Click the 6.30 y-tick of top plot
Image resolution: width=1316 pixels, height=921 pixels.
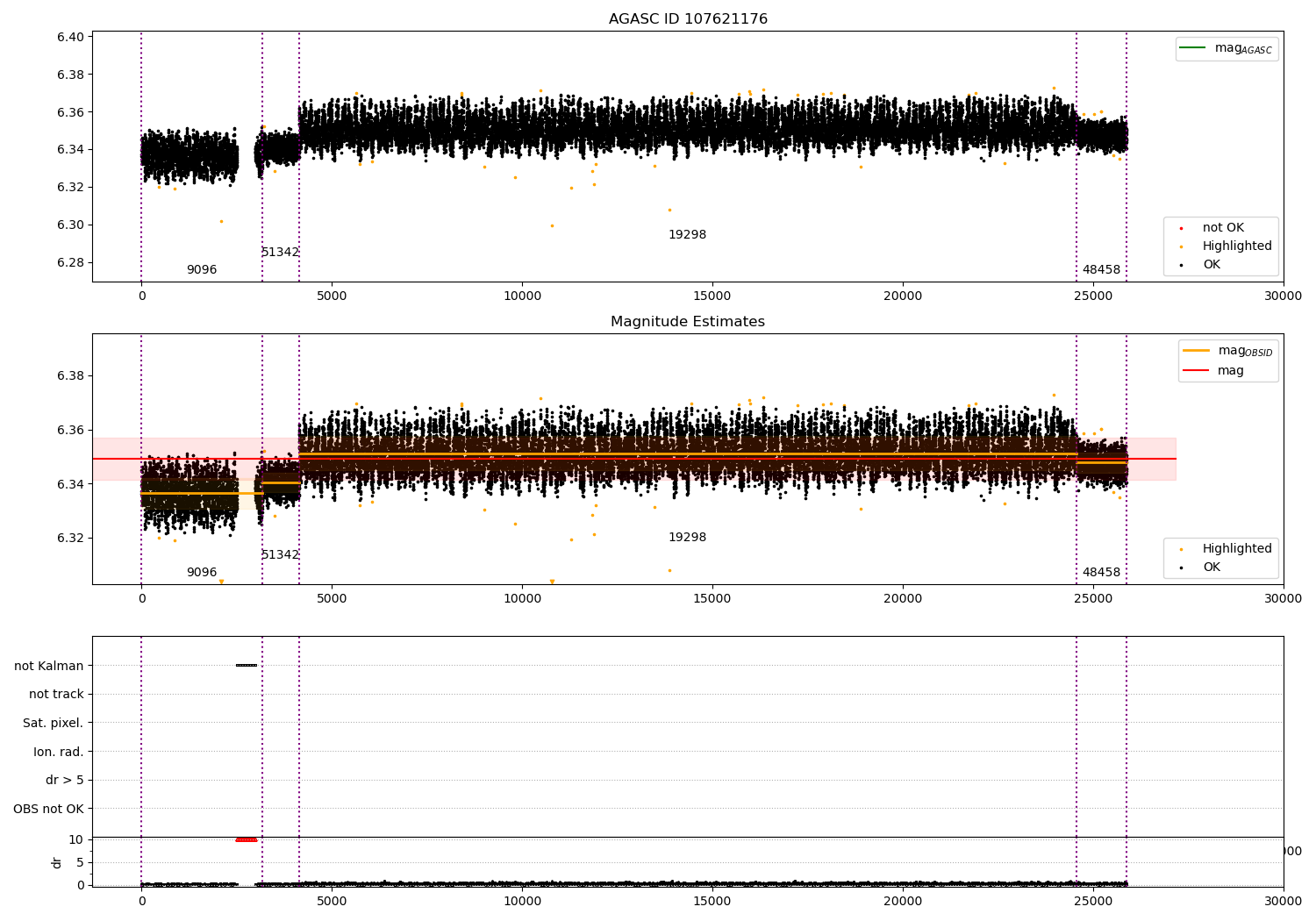[70, 225]
